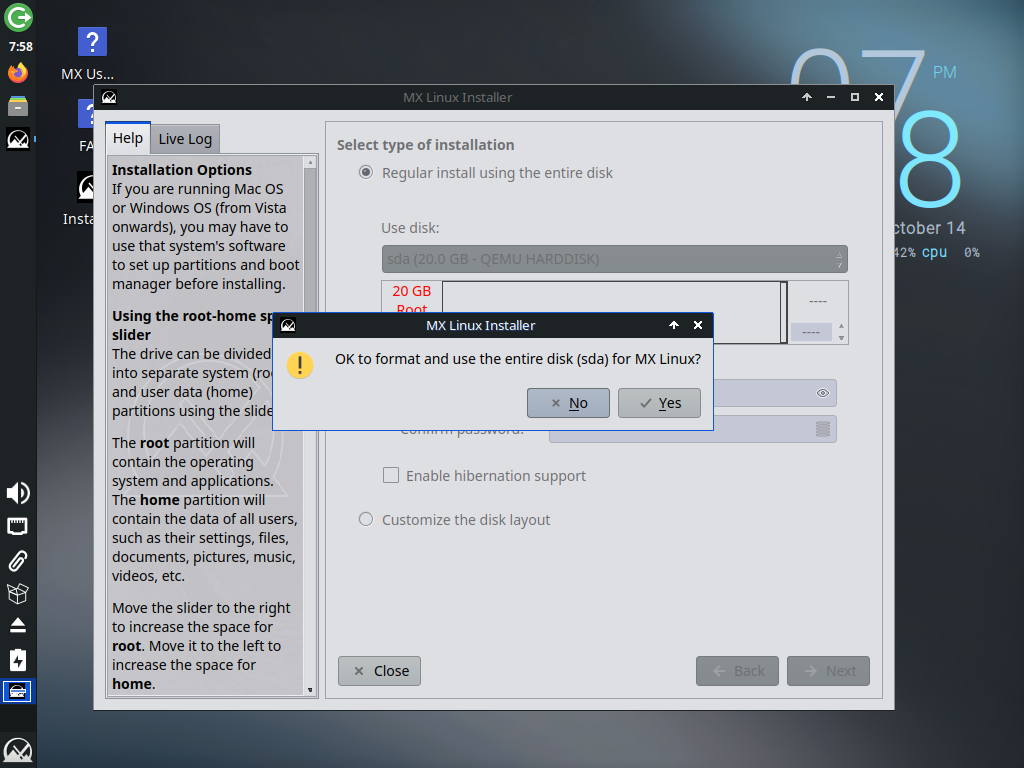Open the battery power manager icon

(18, 660)
